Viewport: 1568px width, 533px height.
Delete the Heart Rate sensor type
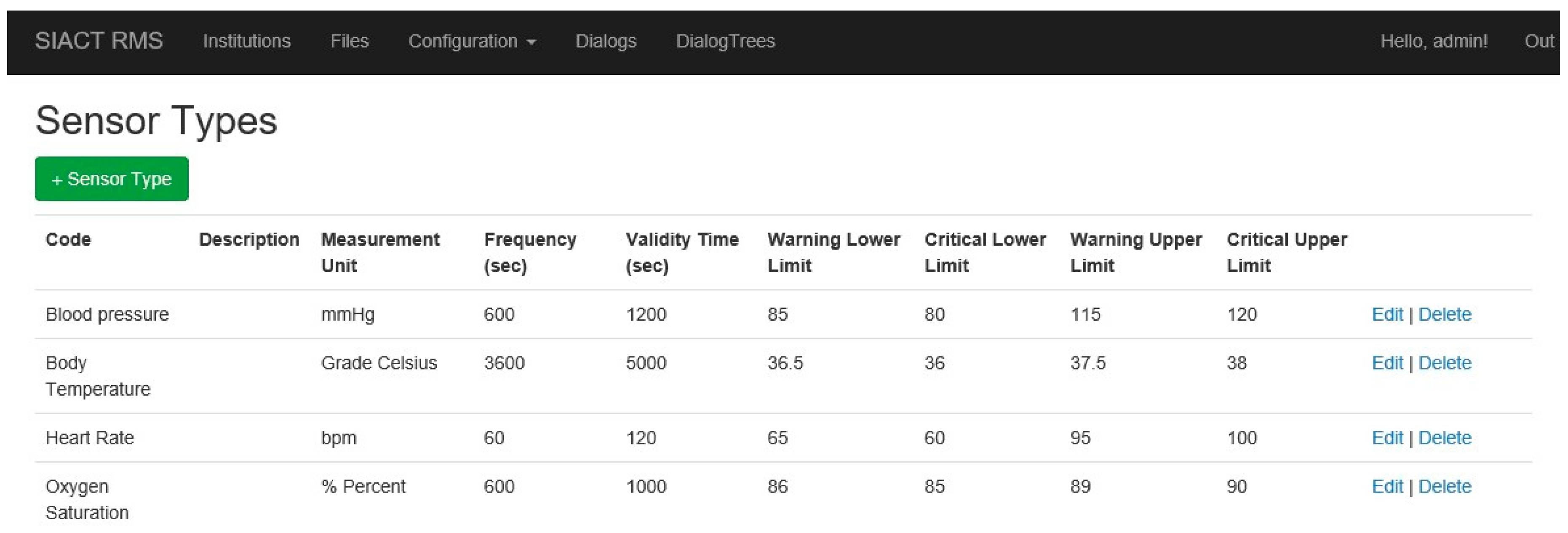click(x=1445, y=438)
